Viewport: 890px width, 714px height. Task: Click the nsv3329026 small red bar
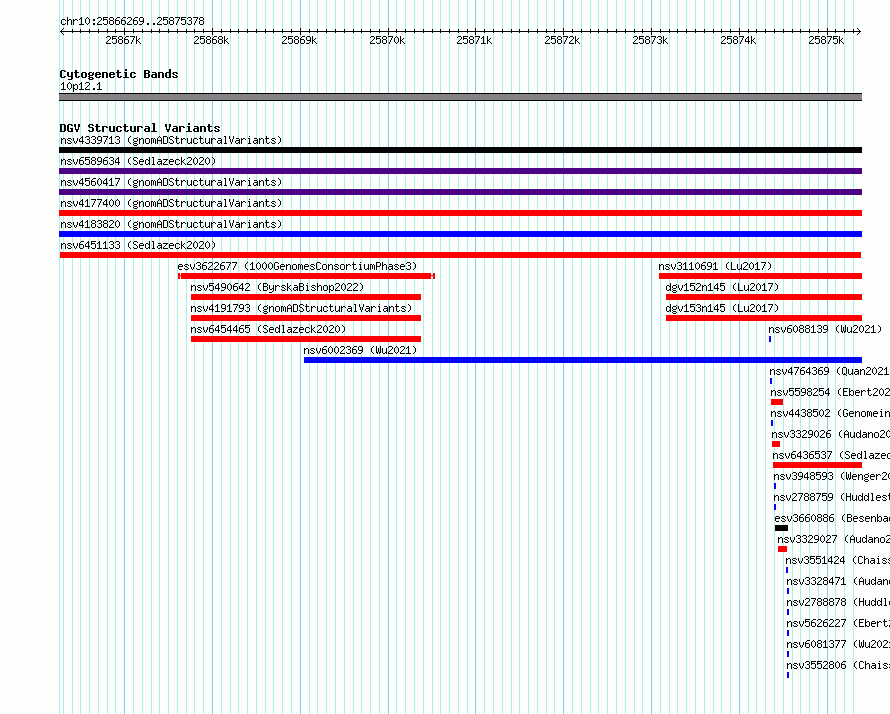776,444
